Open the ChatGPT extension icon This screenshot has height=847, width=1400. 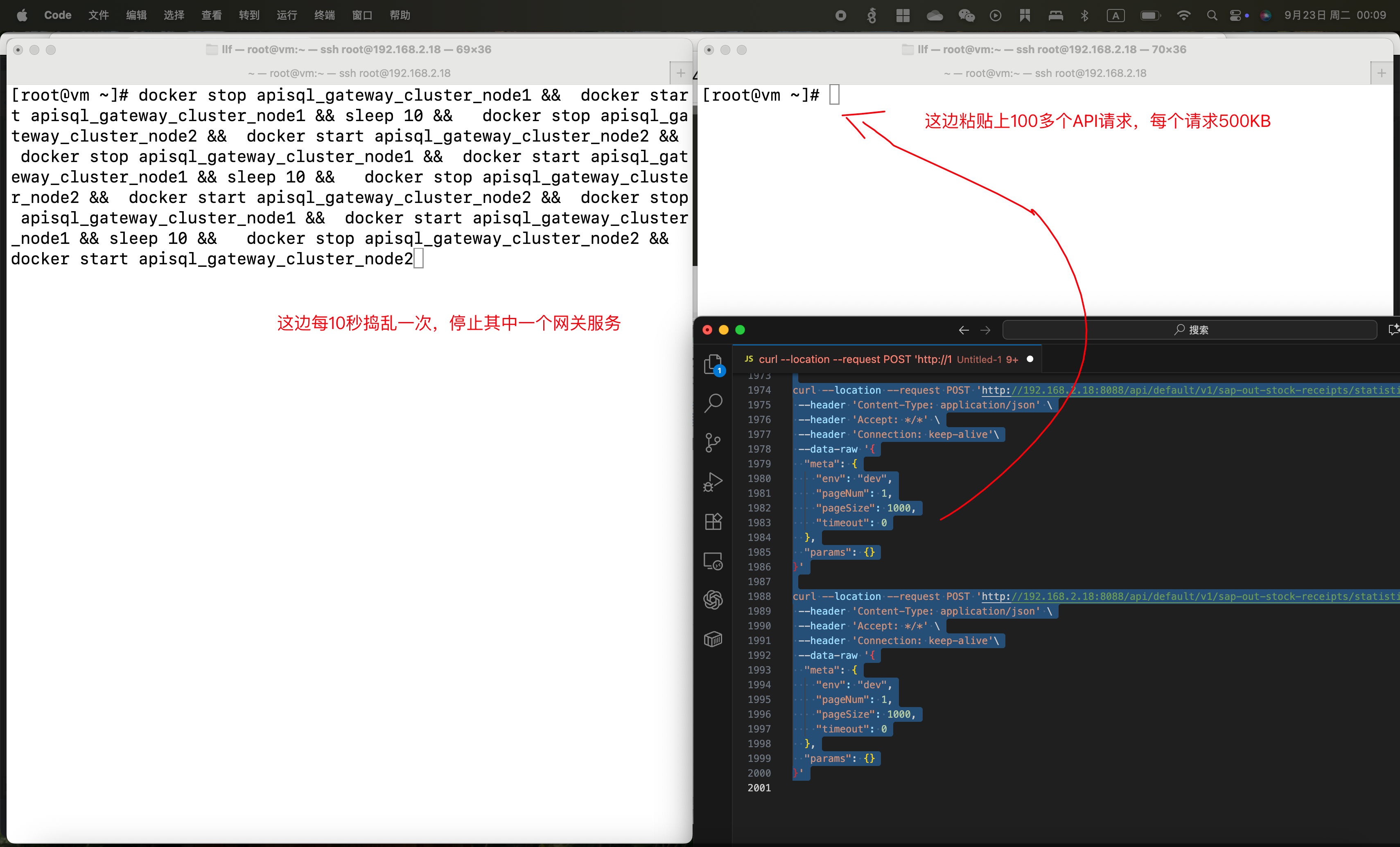point(713,599)
